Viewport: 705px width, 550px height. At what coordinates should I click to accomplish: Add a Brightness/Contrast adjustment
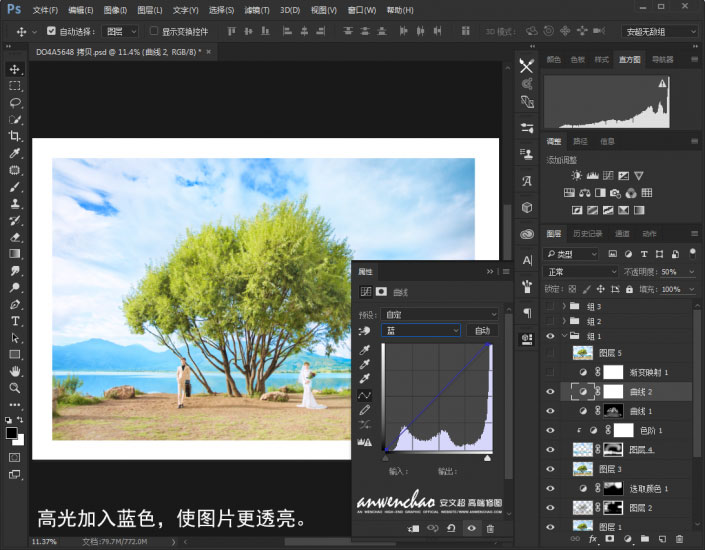576,175
